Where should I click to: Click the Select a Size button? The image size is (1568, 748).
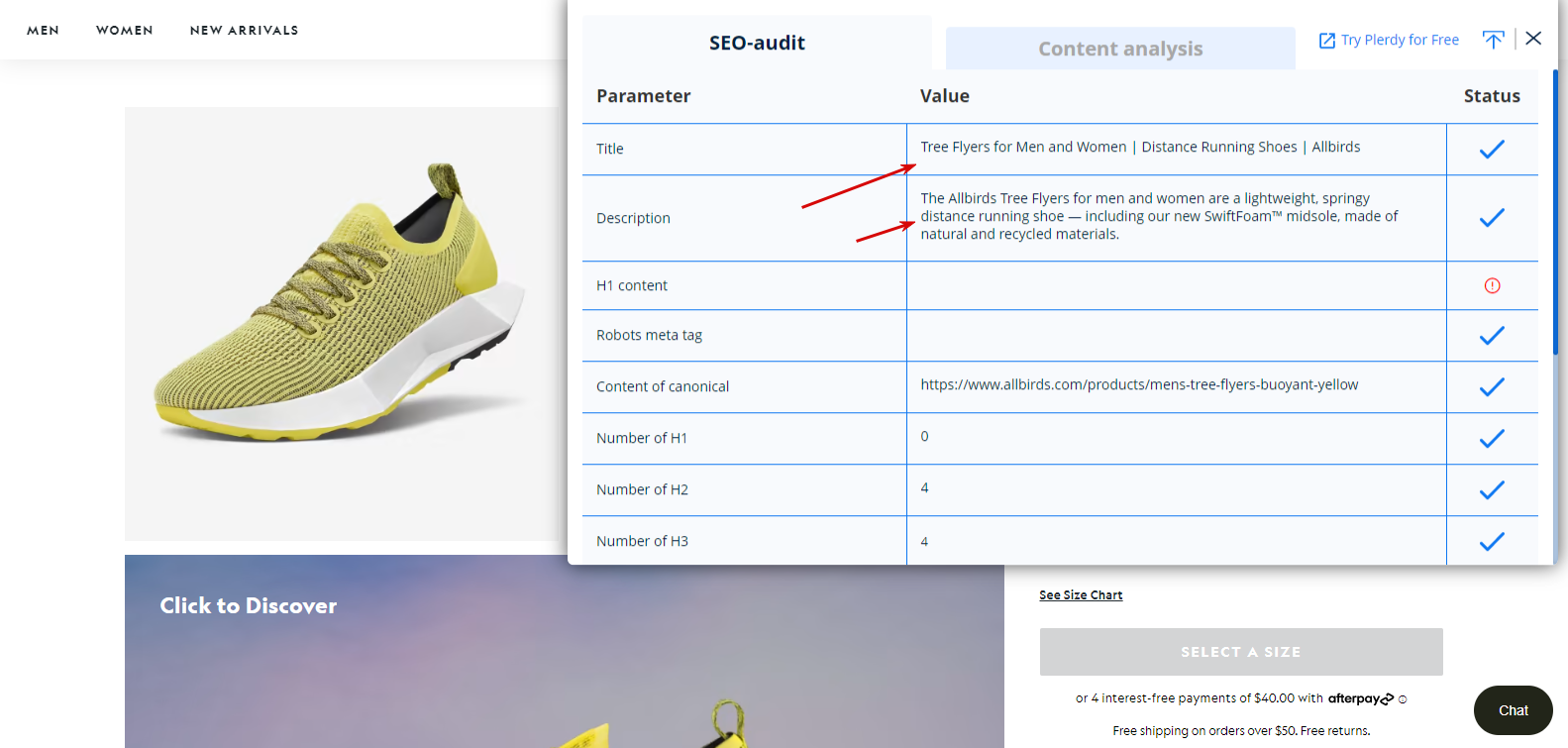click(1241, 652)
